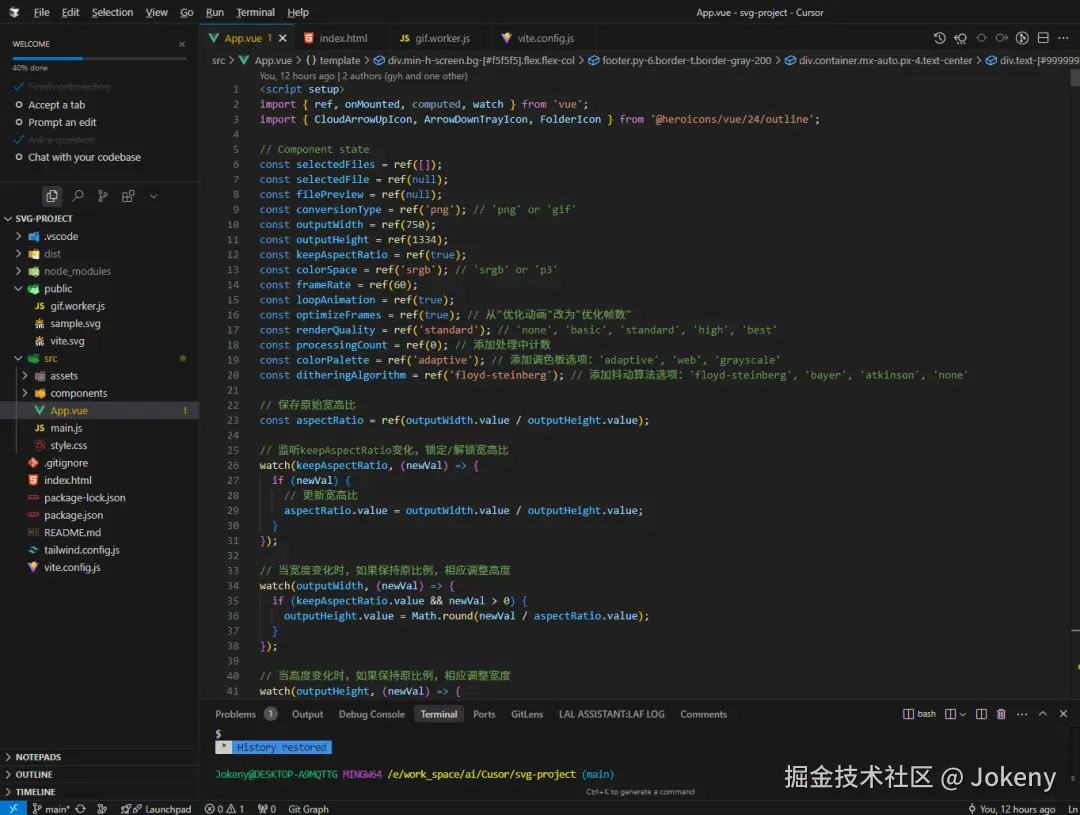Kill terminal with trash icon
Viewport: 1080px width, 815px height.
pos(1001,714)
